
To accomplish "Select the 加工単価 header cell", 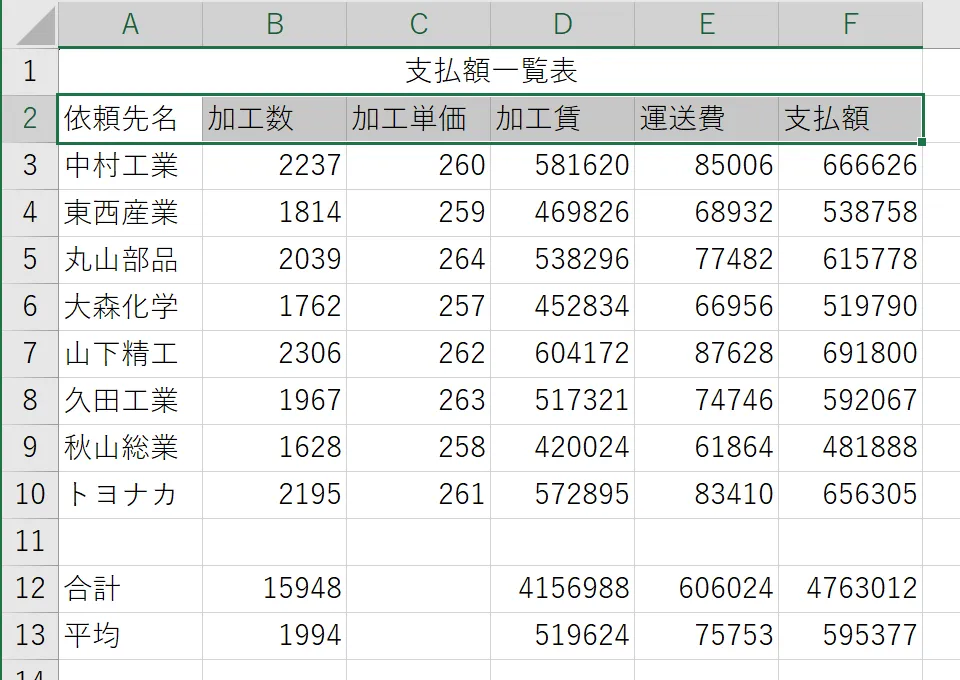I will click(418, 118).
